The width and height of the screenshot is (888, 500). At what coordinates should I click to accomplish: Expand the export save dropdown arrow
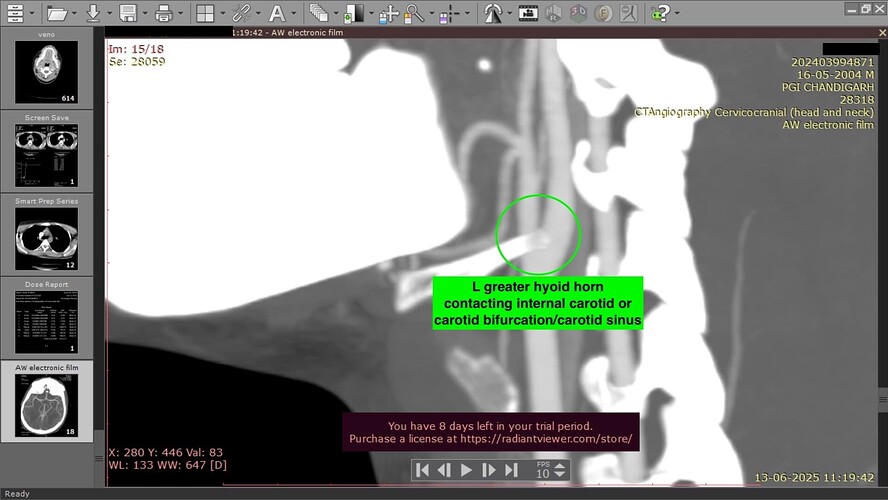pyautogui.click(x=145, y=13)
